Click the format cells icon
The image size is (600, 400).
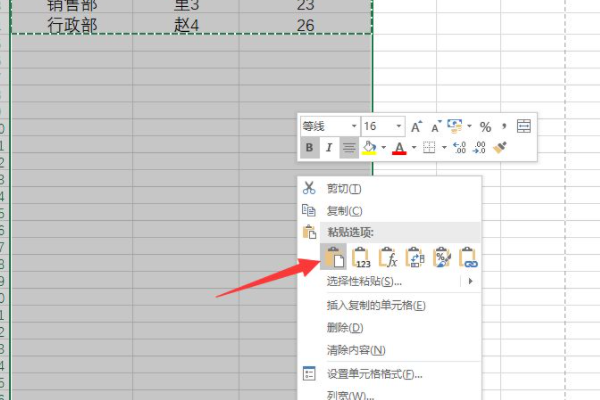point(309,373)
